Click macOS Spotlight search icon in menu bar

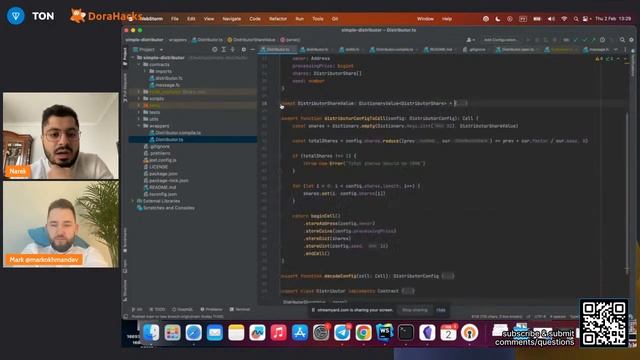pyautogui.click(x=576, y=19)
